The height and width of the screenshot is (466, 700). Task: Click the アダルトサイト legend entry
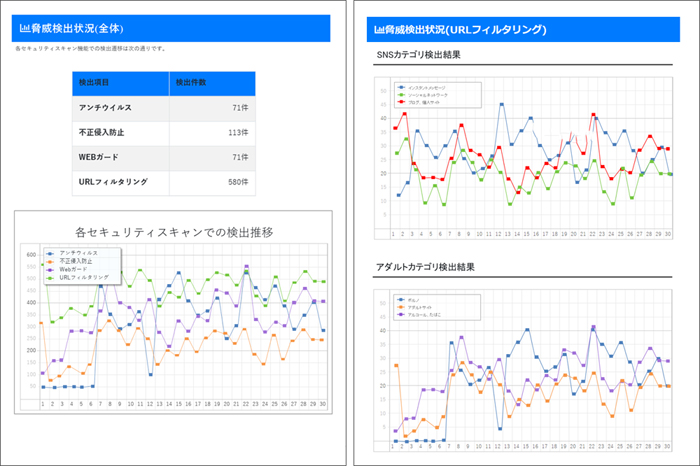(414, 308)
